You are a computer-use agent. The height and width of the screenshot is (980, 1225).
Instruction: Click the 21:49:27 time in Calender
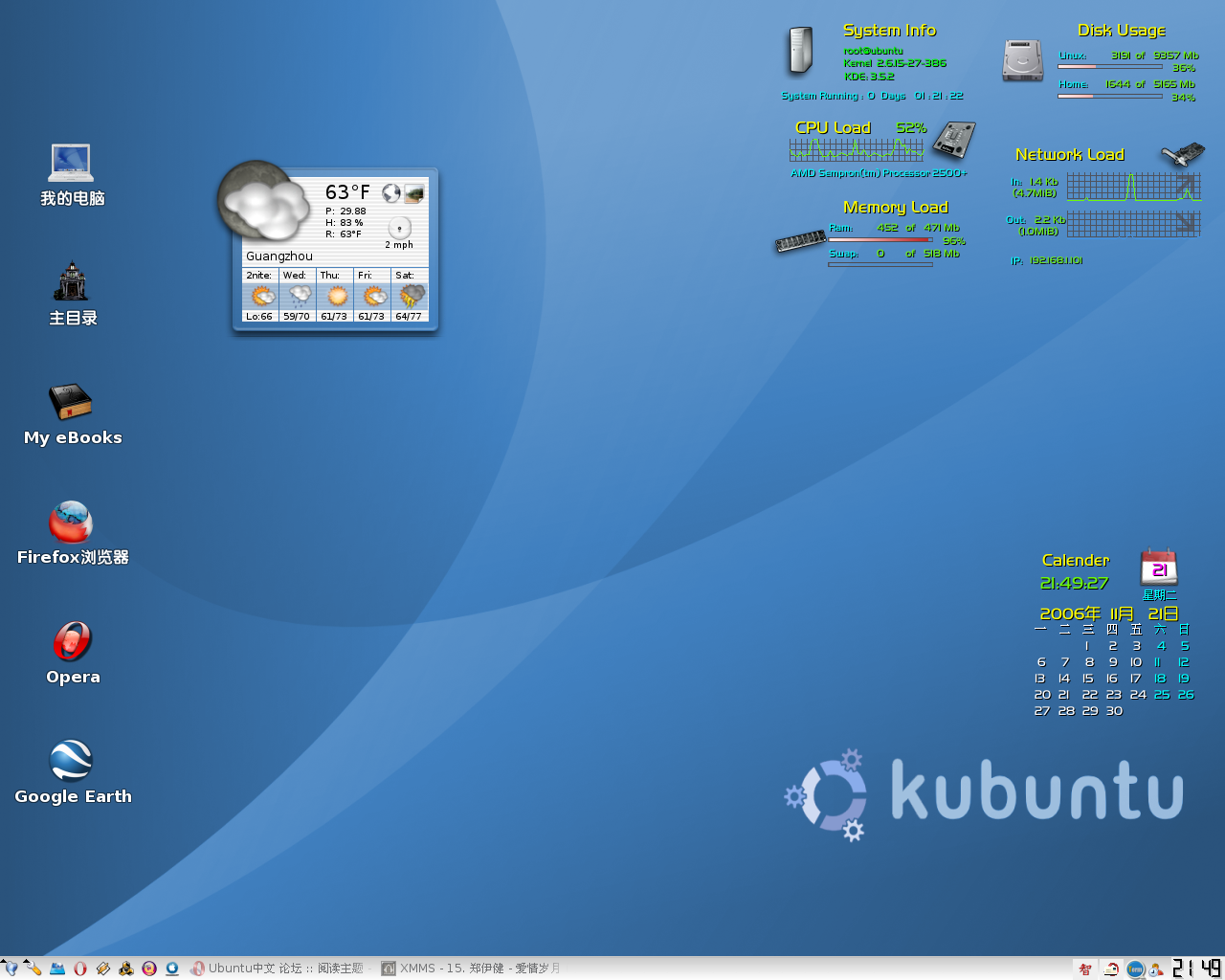(1074, 583)
